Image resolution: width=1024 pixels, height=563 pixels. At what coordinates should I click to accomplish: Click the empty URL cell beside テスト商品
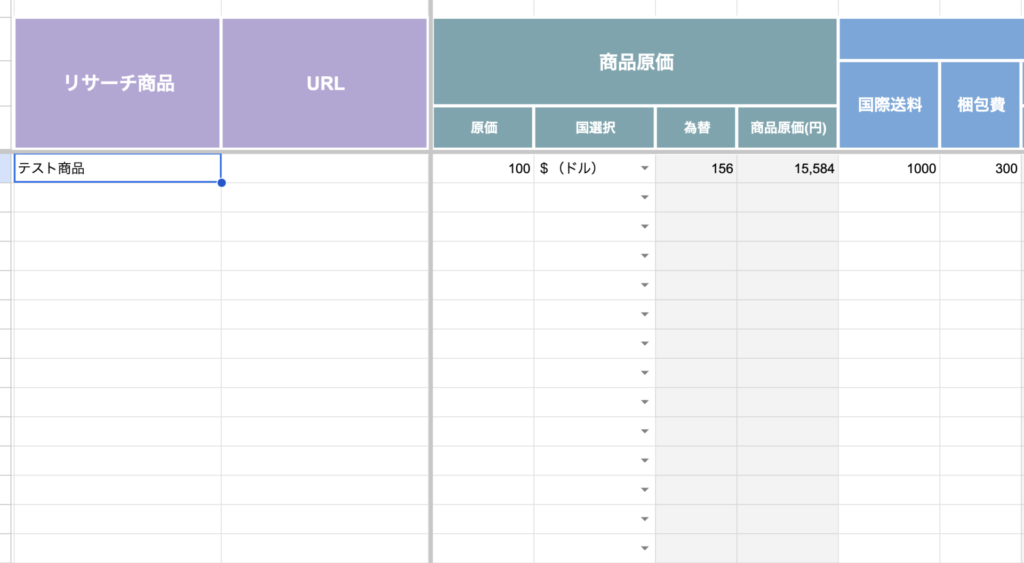click(x=325, y=169)
